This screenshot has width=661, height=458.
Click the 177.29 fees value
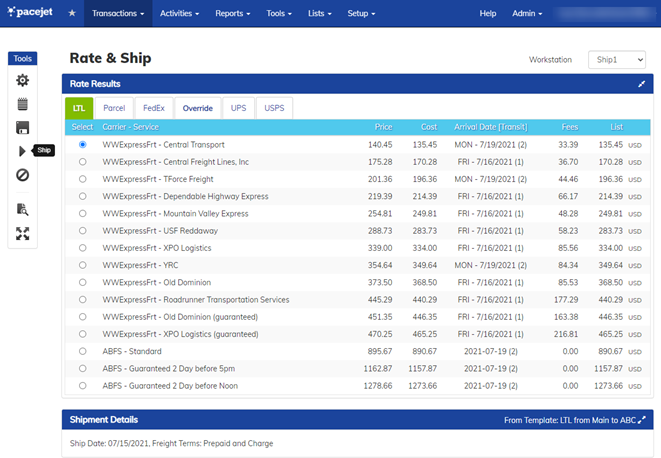[566, 299]
